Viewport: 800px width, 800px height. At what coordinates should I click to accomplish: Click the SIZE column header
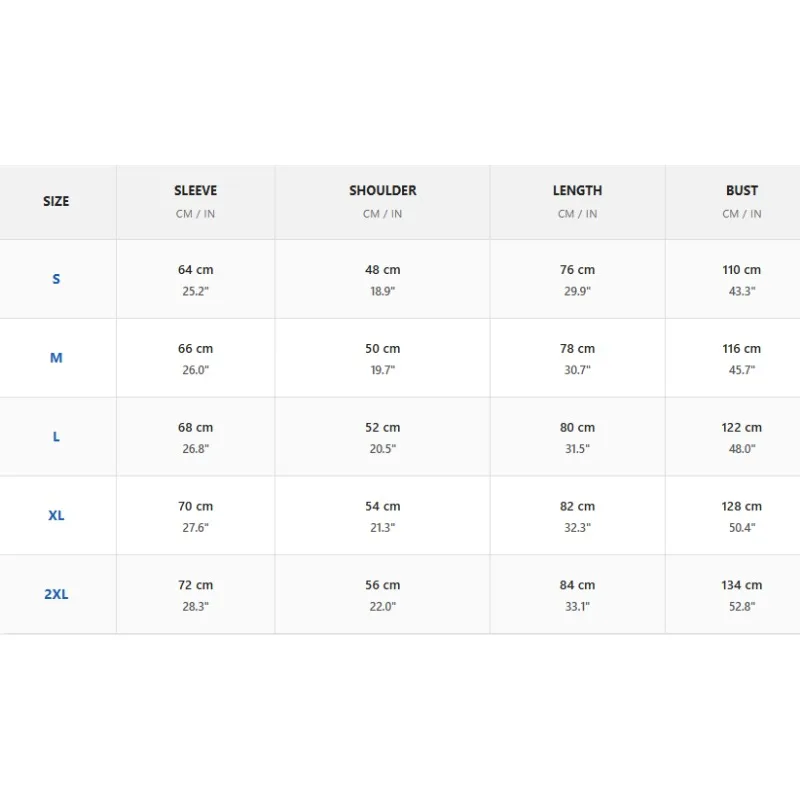click(56, 201)
